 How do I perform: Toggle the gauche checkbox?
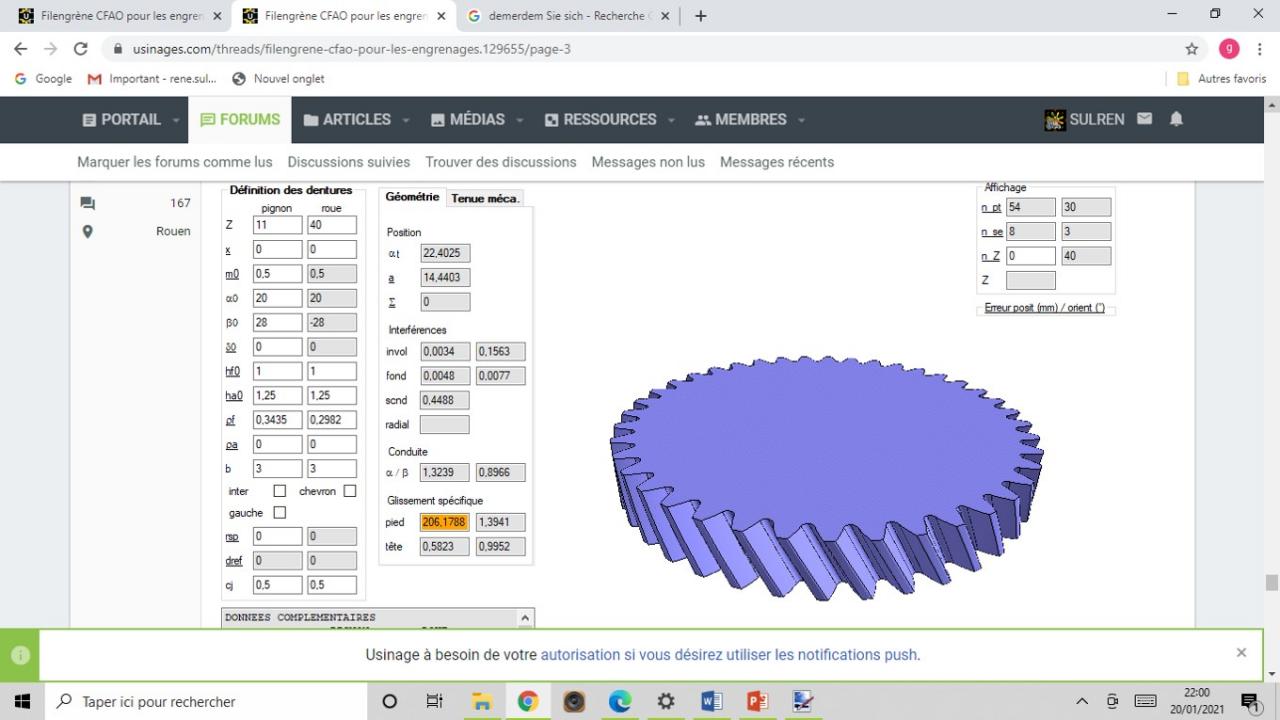pos(280,513)
